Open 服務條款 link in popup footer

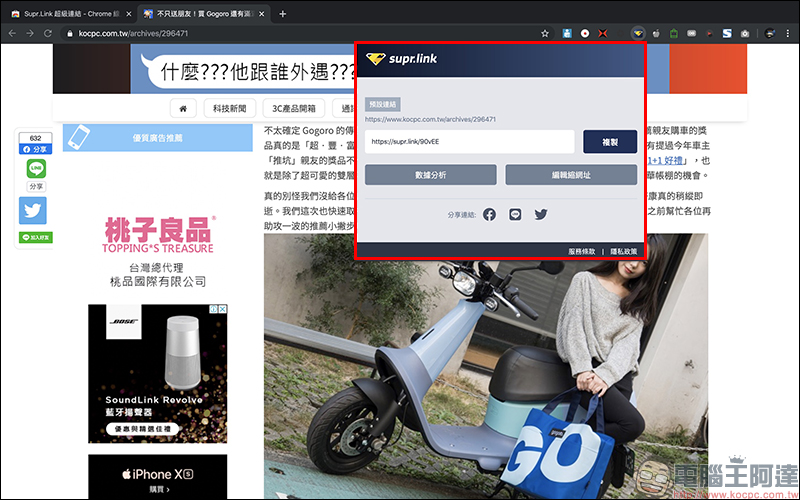pyautogui.click(x=582, y=252)
